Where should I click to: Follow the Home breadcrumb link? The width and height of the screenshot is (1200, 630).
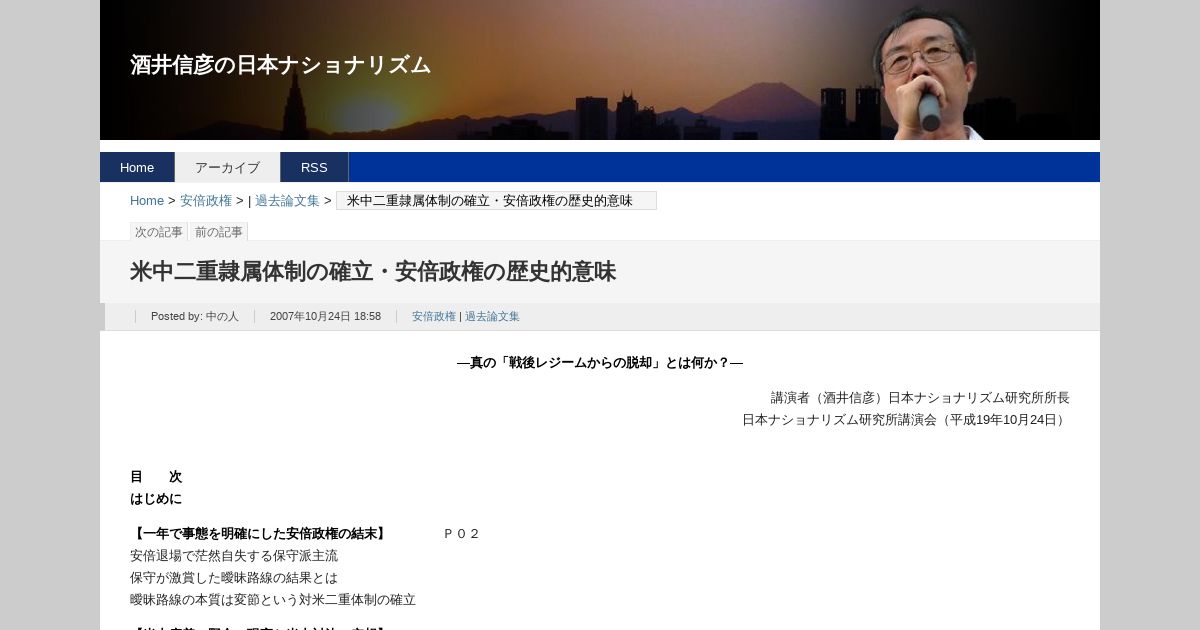(x=147, y=200)
